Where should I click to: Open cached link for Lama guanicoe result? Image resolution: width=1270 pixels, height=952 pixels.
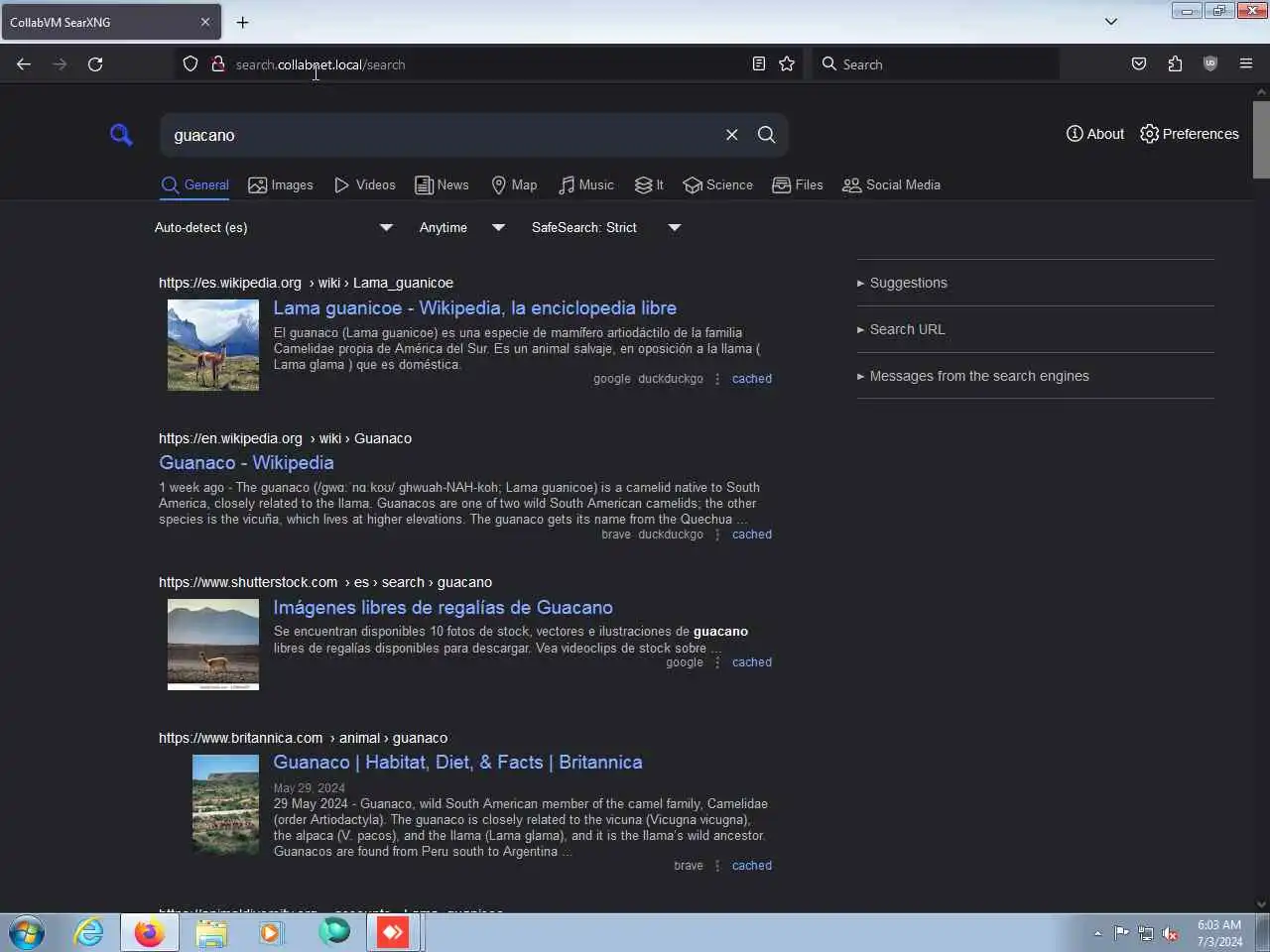coord(752,379)
